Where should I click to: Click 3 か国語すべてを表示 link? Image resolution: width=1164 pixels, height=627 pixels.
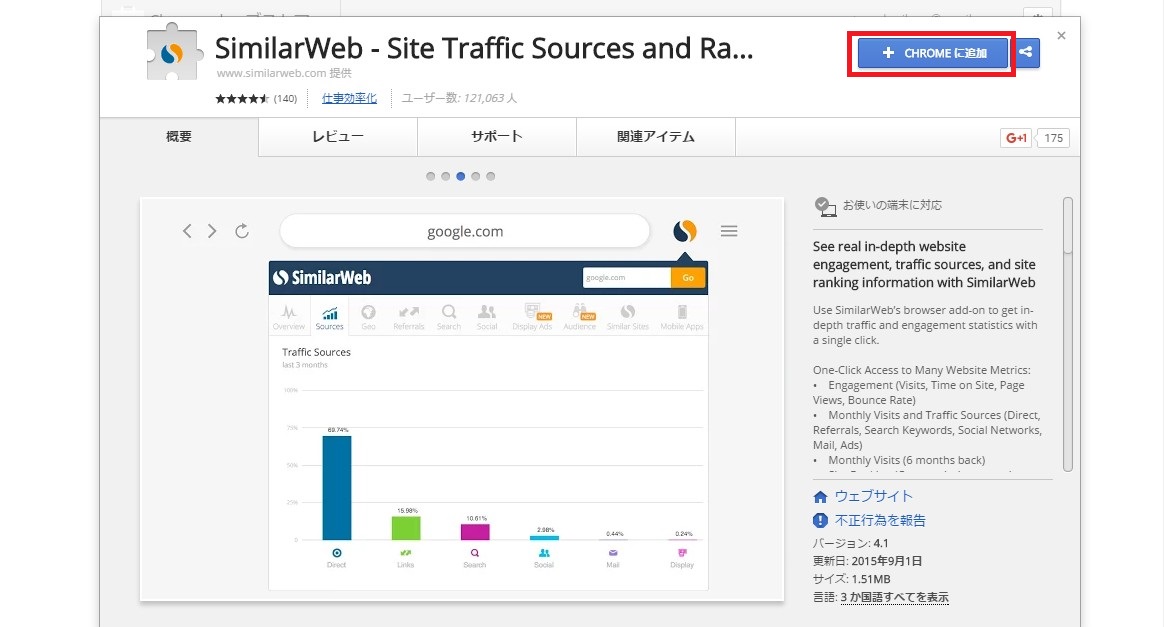pos(895,597)
